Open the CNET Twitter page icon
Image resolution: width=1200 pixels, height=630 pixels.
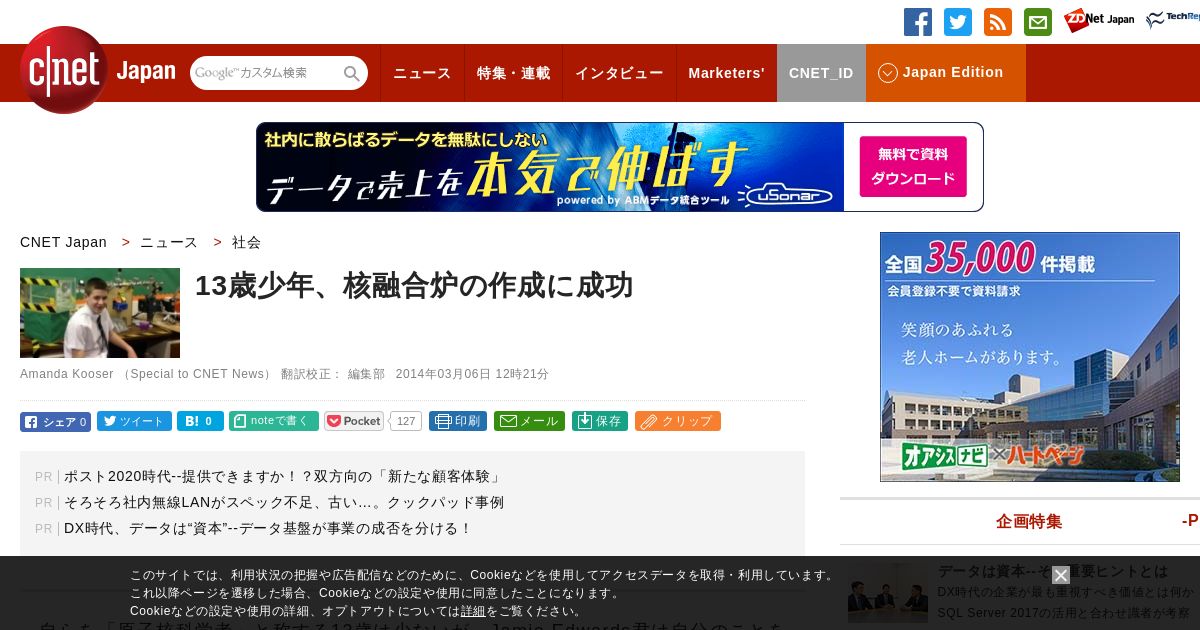[958, 22]
